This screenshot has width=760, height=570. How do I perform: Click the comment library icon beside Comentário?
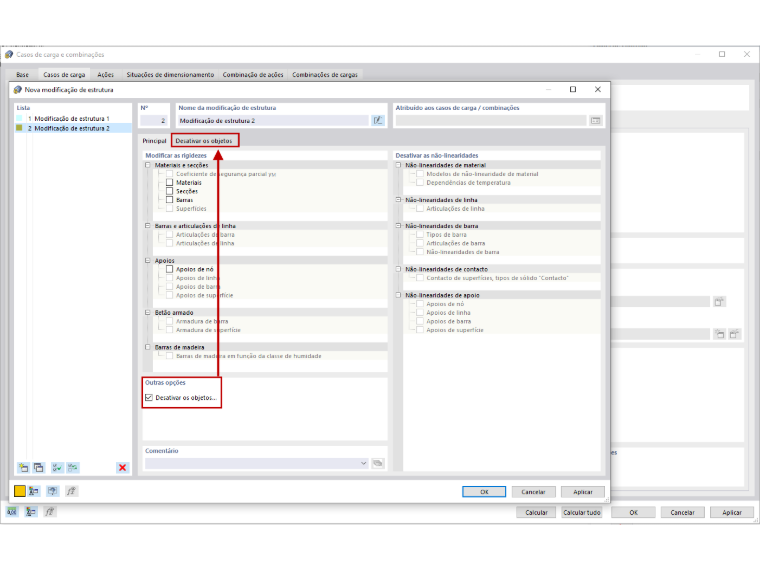tap(378, 463)
